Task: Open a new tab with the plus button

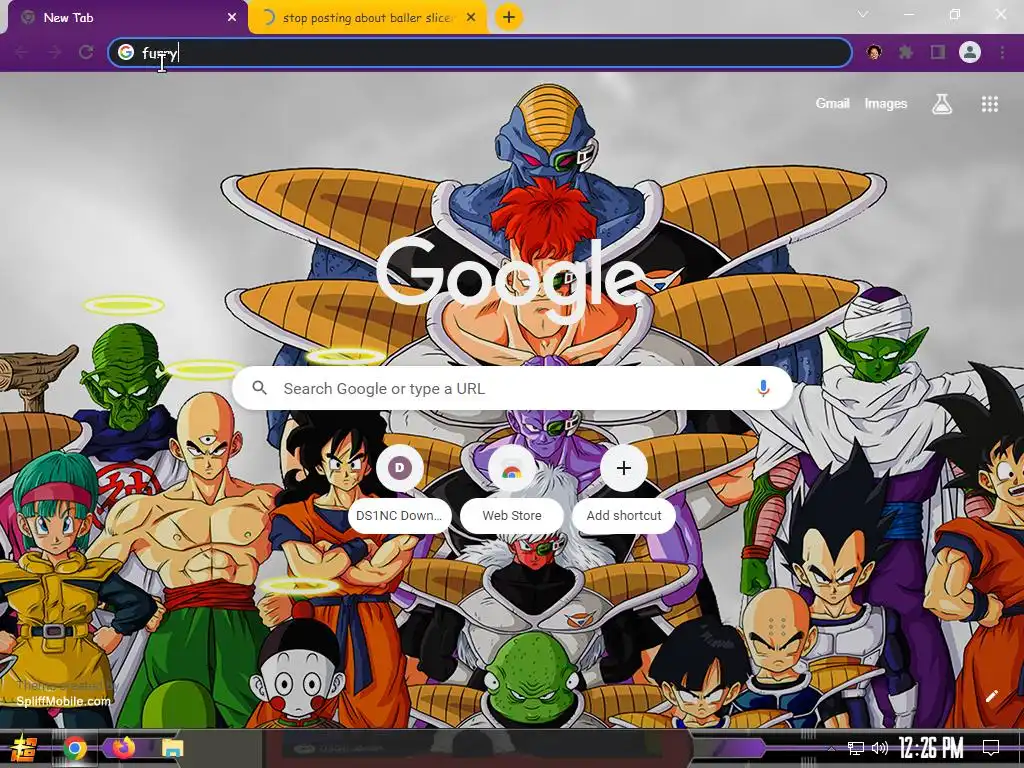Action: (509, 17)
